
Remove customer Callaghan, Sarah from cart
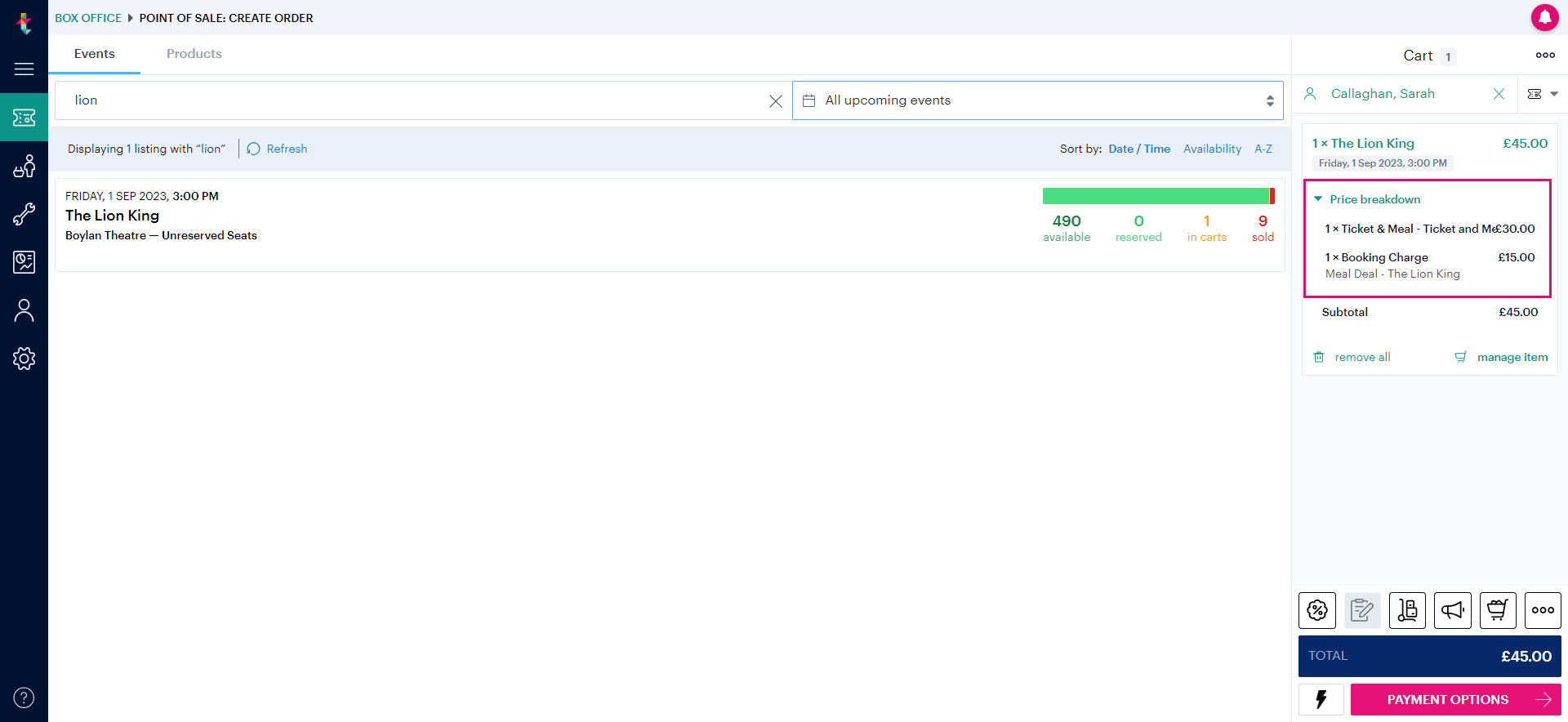click(1499, 94)
